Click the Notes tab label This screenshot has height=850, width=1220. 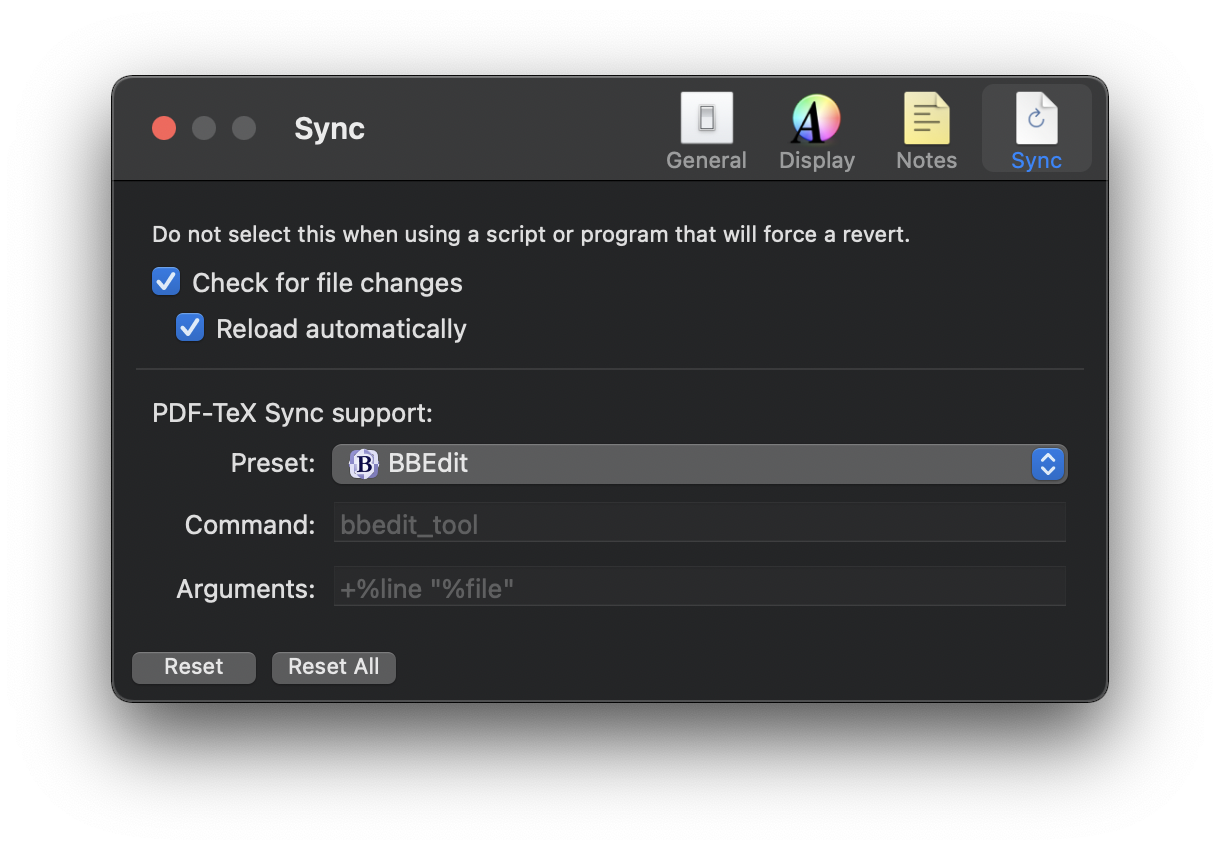click(926, 161)
